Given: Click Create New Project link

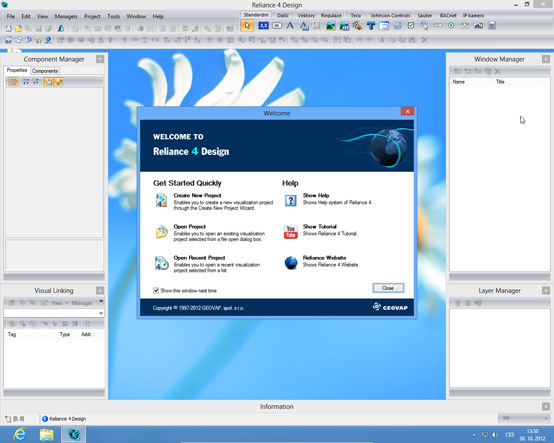Looking at the screenshot, I should (x=197, y=195).
